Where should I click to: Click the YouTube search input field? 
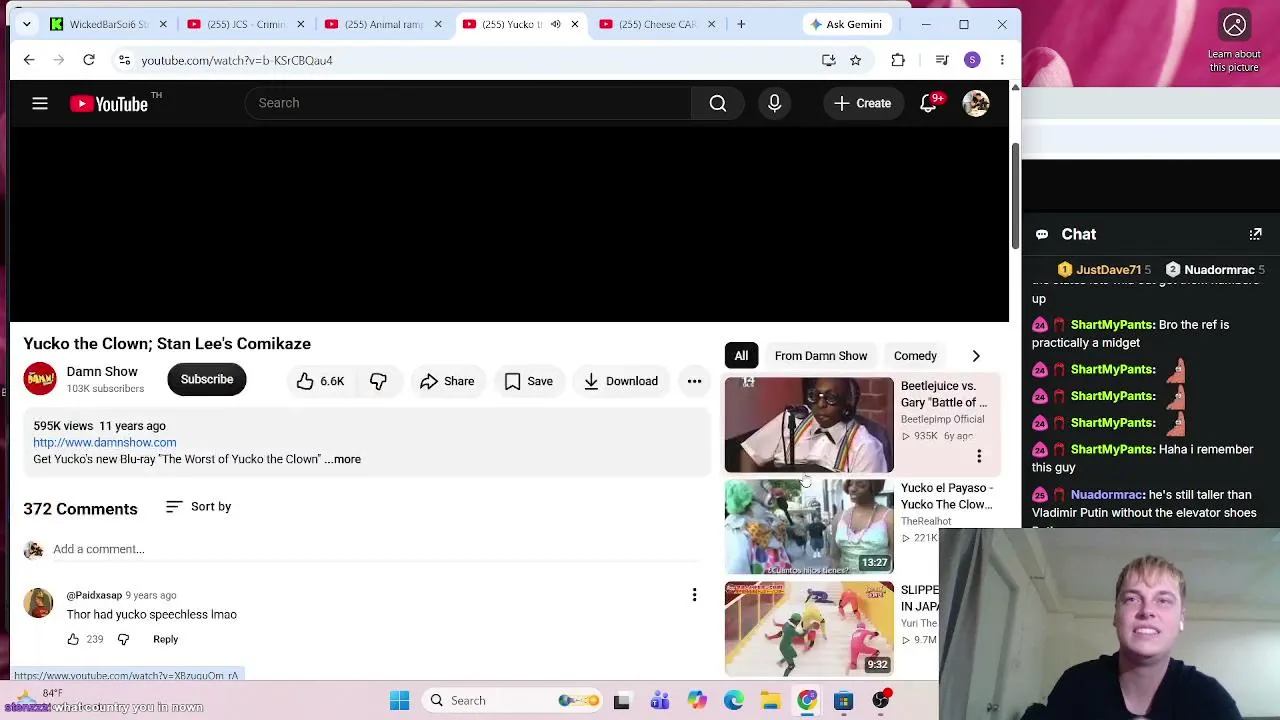coord(468,103)
